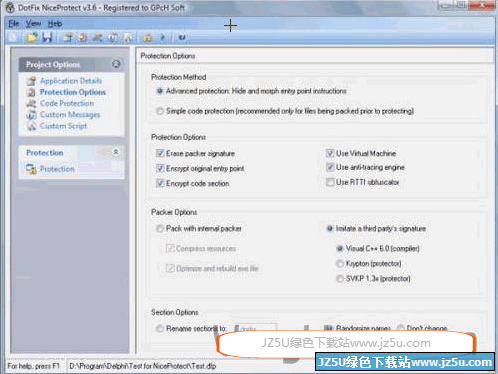The image size is (498, 374).
Task: Collapse the Project Options panel
Action: 116,64
